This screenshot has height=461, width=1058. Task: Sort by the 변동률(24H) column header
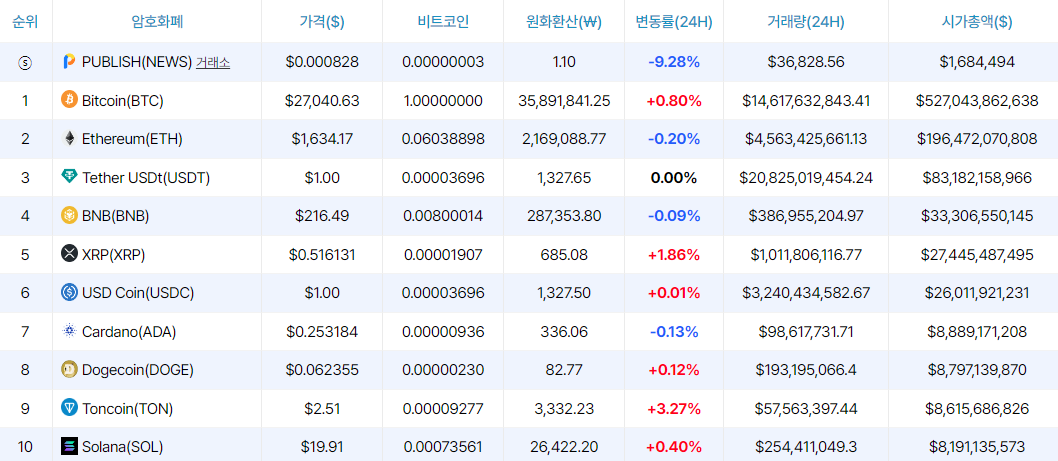(x=674, y=22)
